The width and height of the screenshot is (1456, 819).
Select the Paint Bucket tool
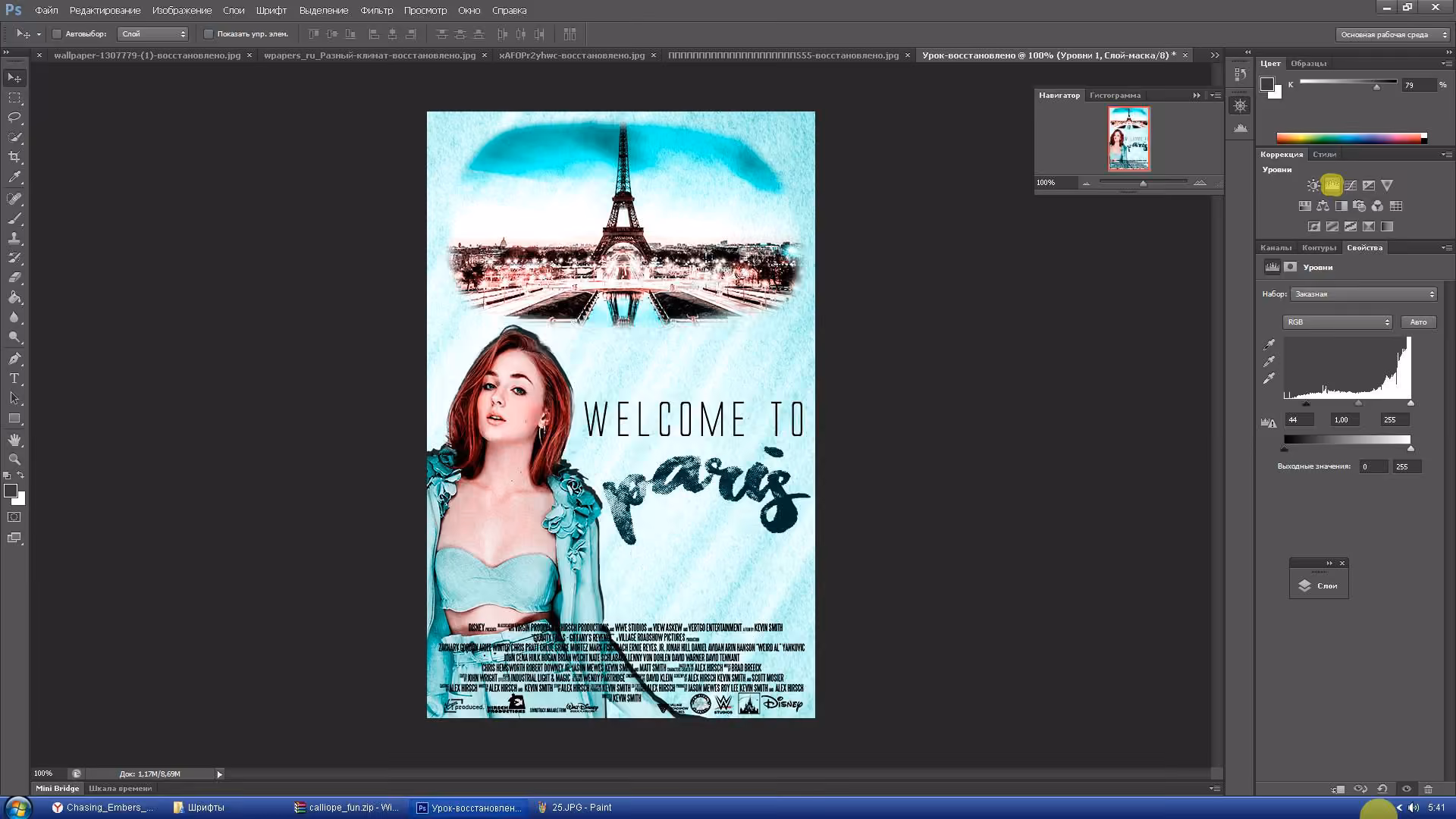click(x=14, y=297)
